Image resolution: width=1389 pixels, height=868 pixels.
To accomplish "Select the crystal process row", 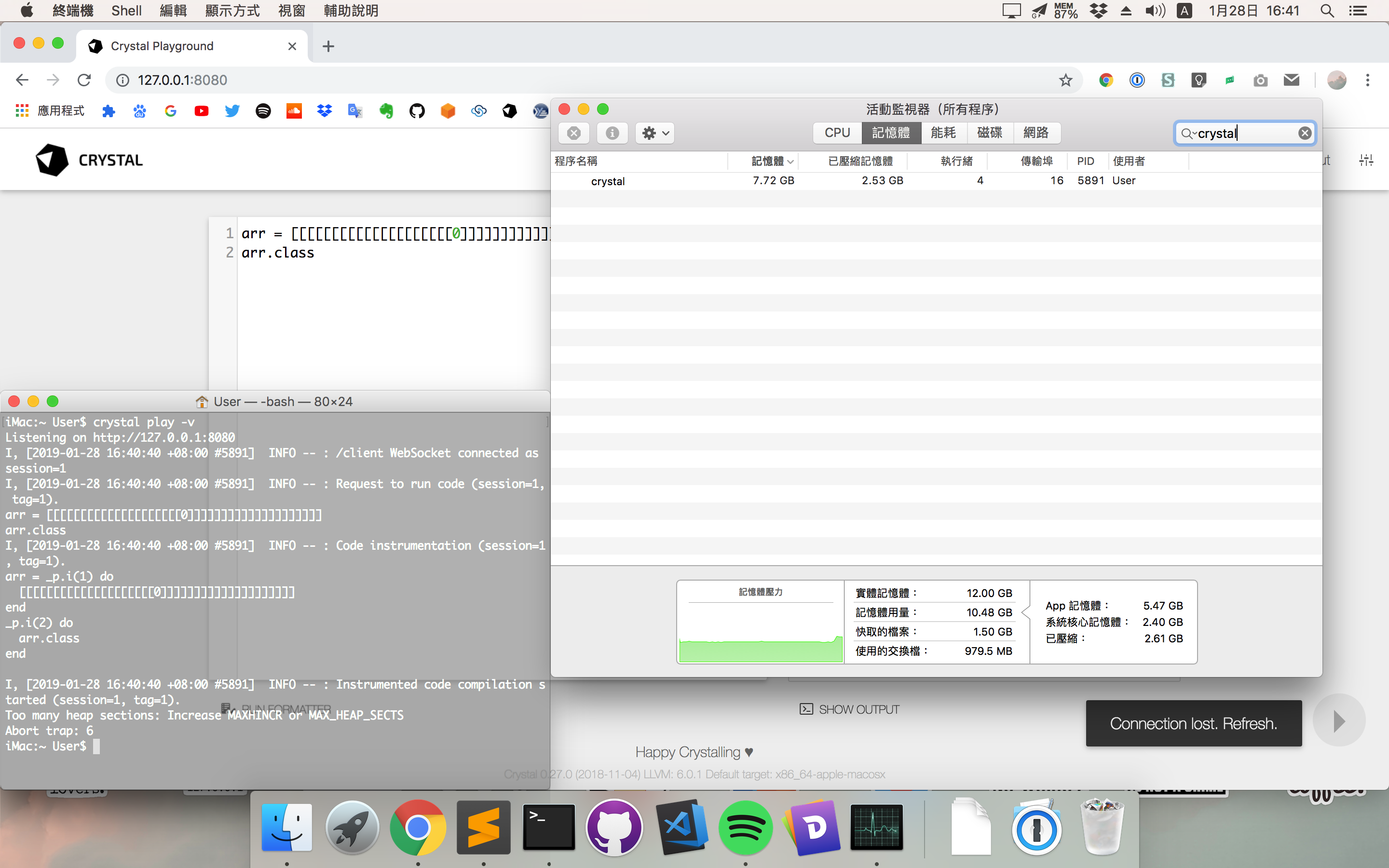I will point(936,181).
